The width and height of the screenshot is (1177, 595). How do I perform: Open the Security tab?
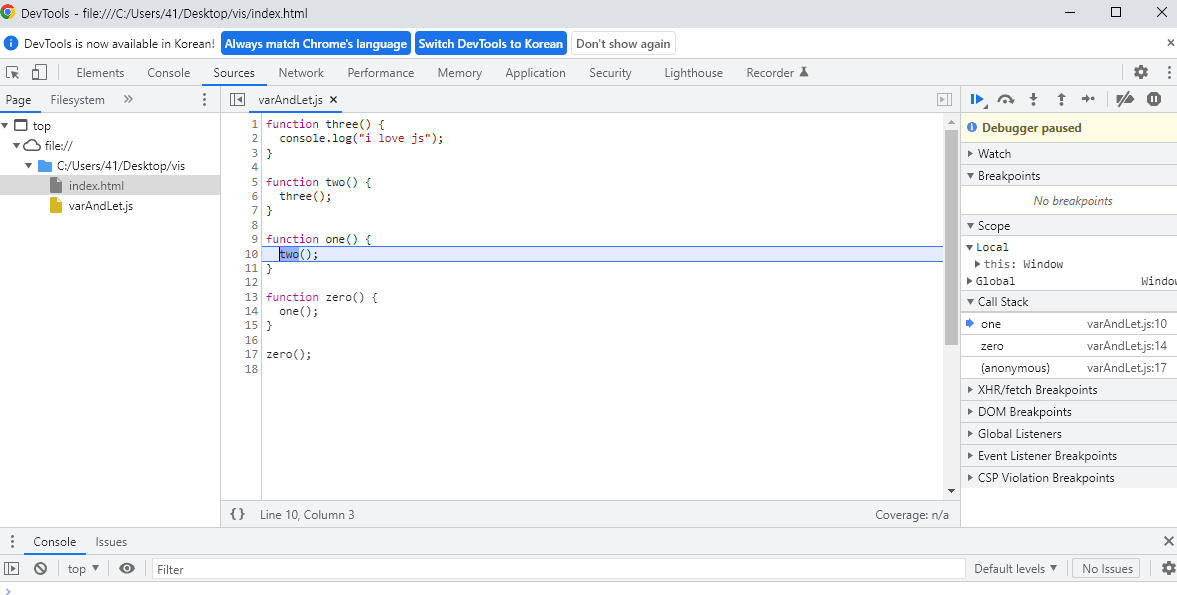tap(610, 73)
